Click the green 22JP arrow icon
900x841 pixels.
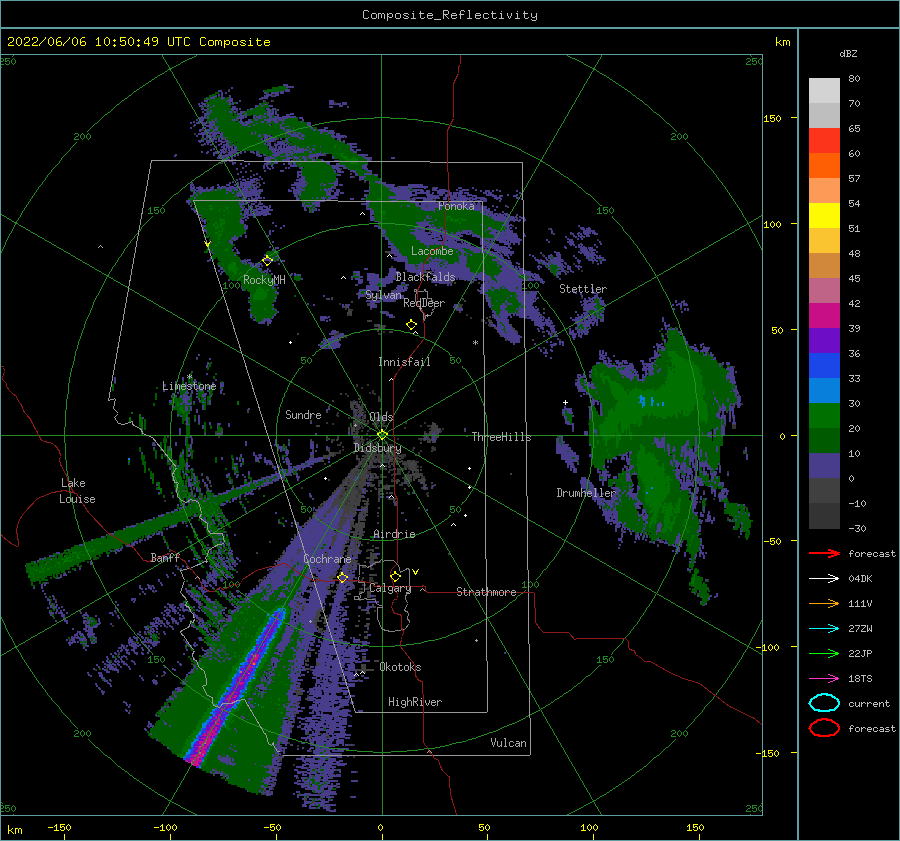824,653
